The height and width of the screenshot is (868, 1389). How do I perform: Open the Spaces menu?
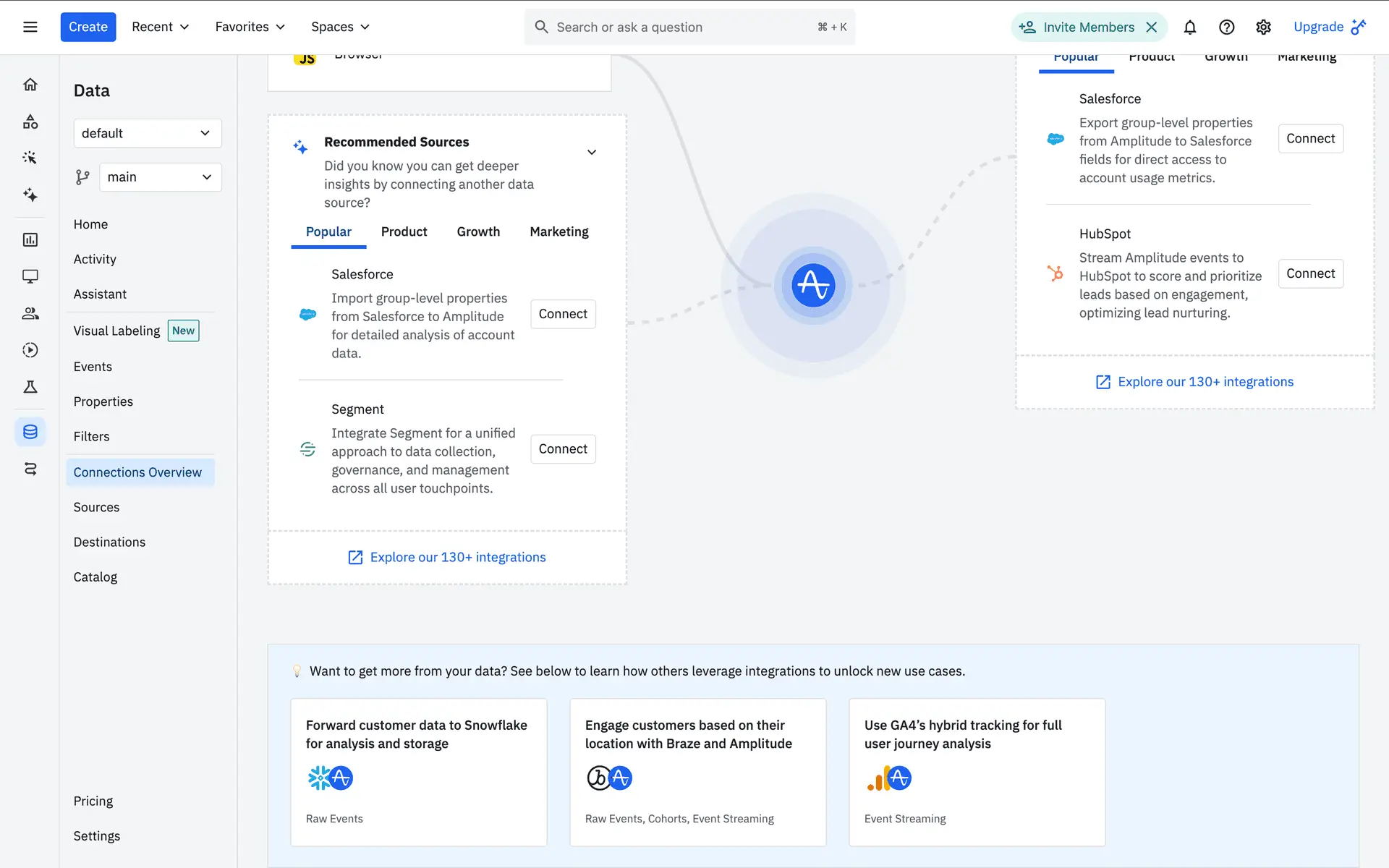point(340,27)
